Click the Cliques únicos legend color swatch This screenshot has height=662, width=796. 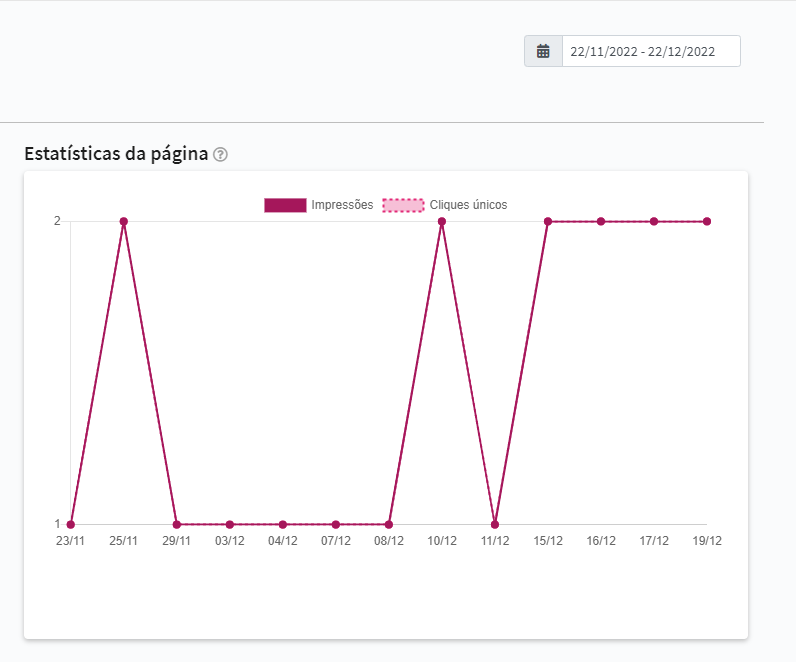tap(403, 205)
